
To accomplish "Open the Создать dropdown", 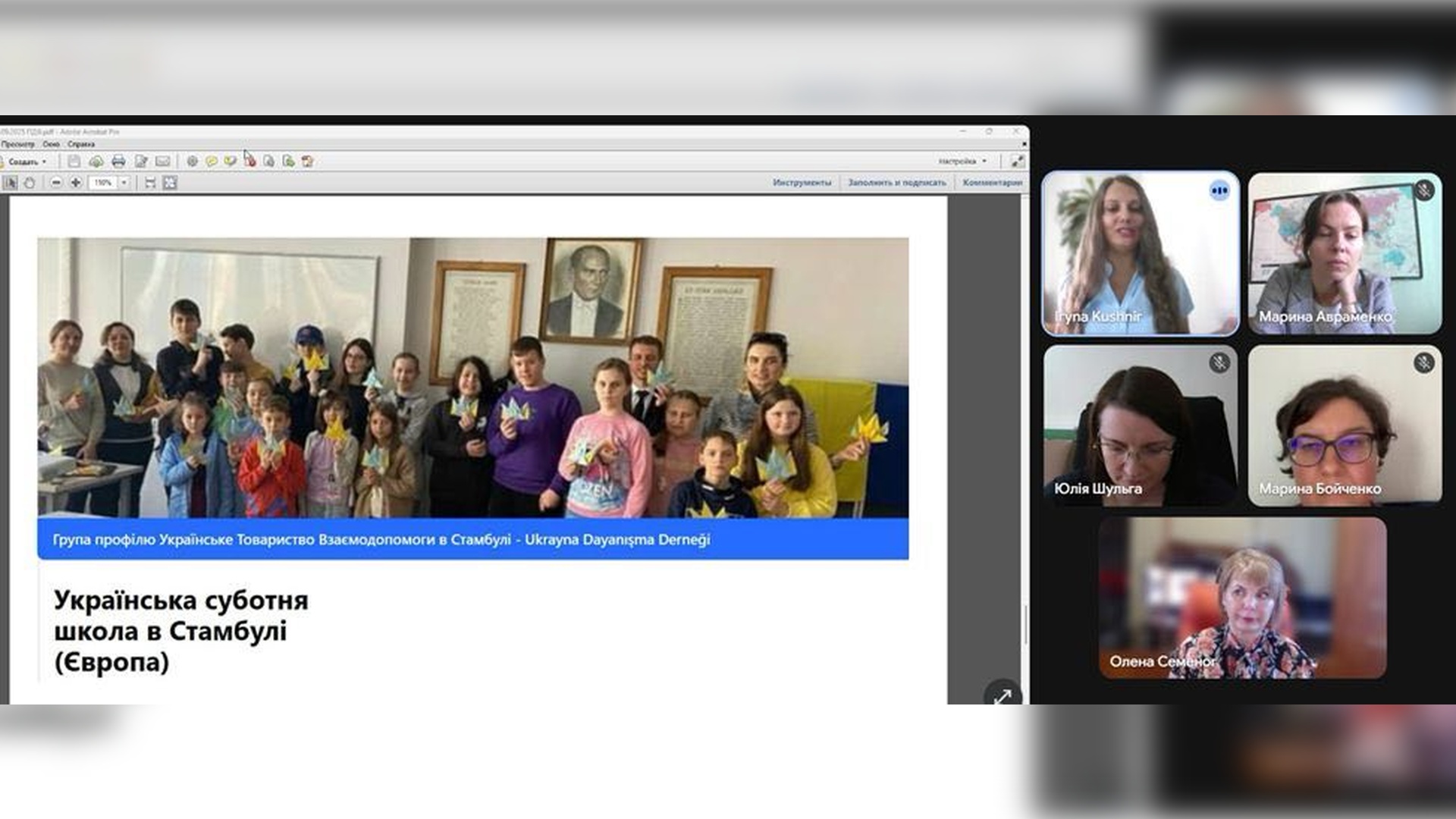I will [x=27, y=162].
